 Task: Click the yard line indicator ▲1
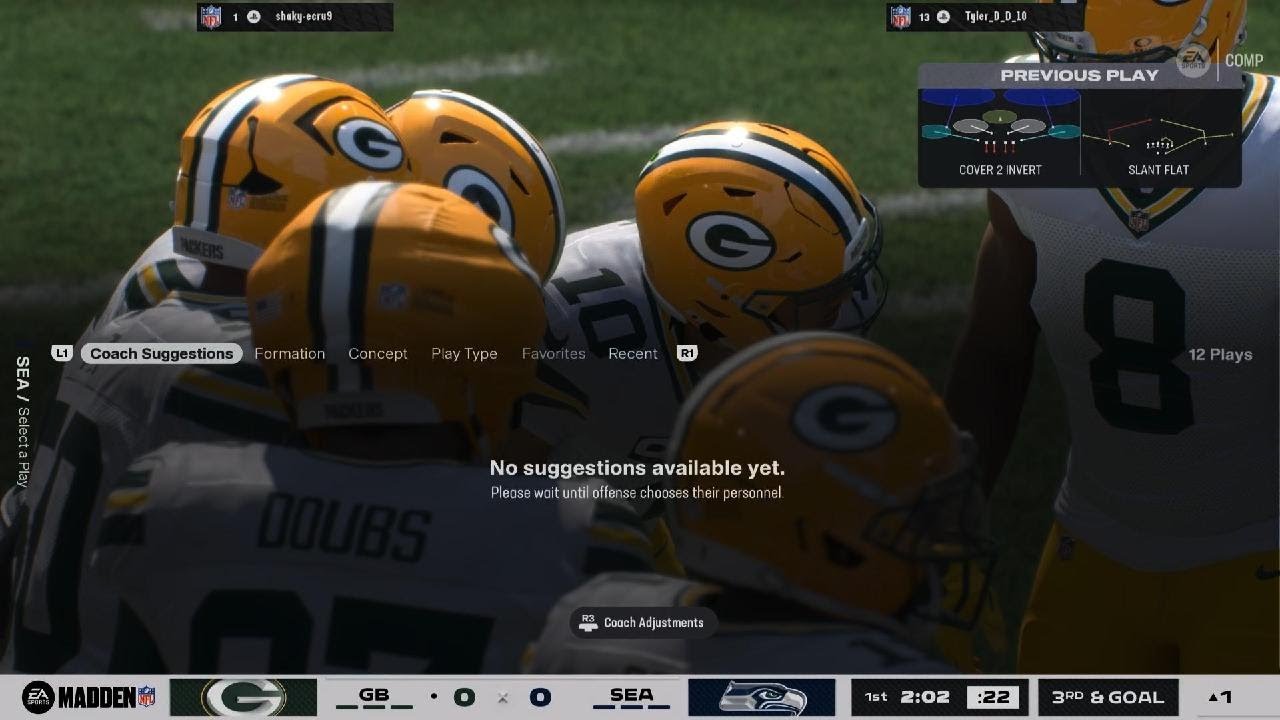[1220, 697]
